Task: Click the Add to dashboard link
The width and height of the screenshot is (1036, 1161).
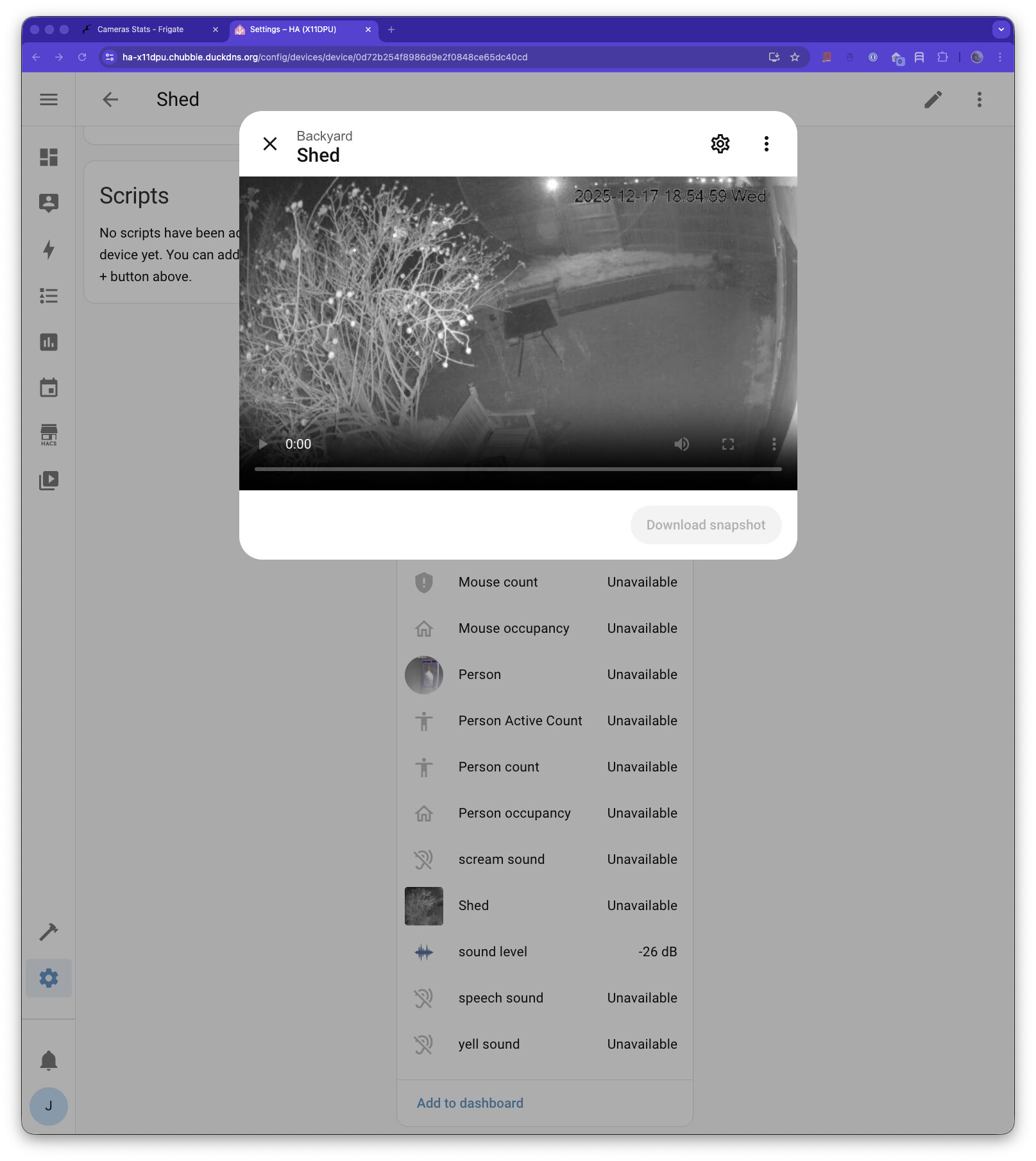Action: 470,1103
